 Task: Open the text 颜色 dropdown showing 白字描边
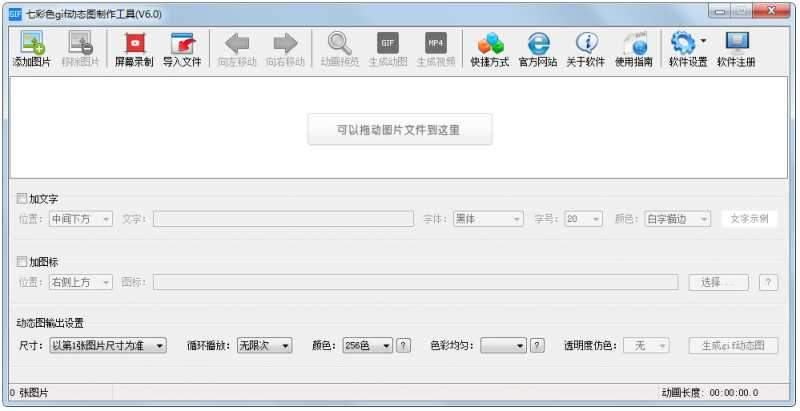677,219
